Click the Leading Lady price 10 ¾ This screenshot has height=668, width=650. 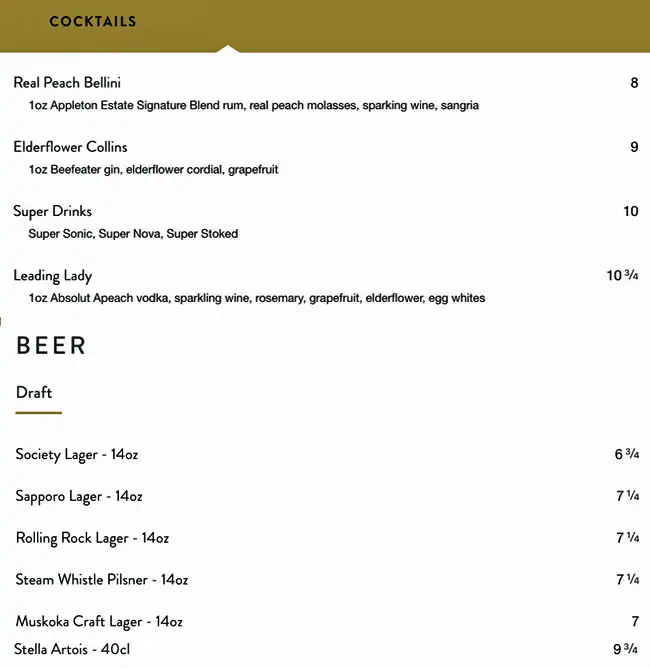pos(622,276)
